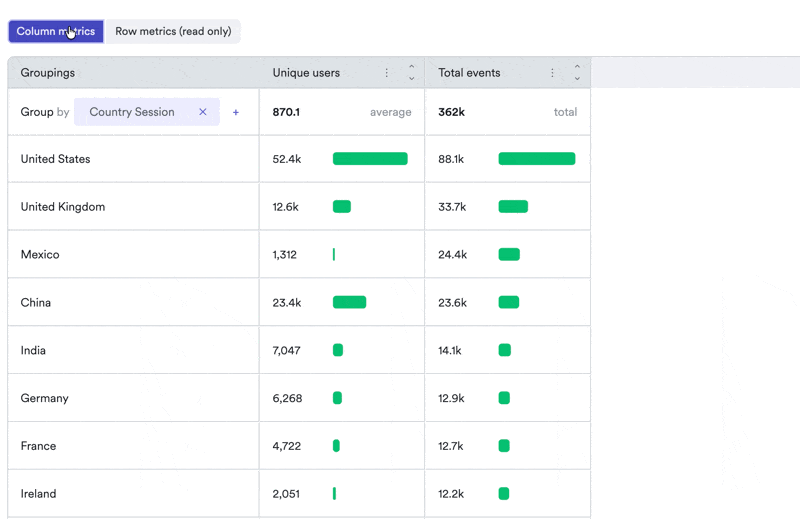Click the 12.7k total events value

tap(451, 446)
